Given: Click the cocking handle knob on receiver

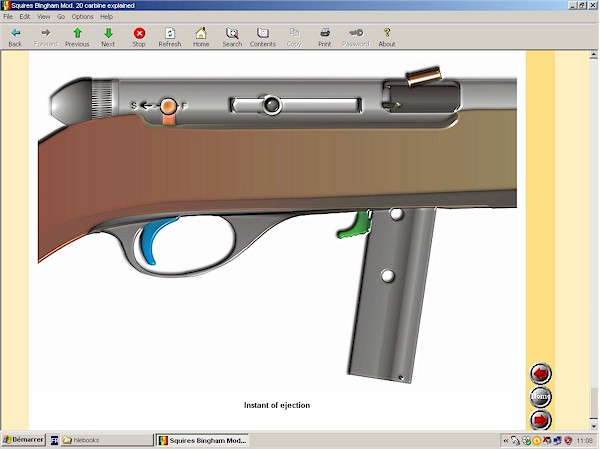Looking at the screenshot, I should click(x=272, y=104).
